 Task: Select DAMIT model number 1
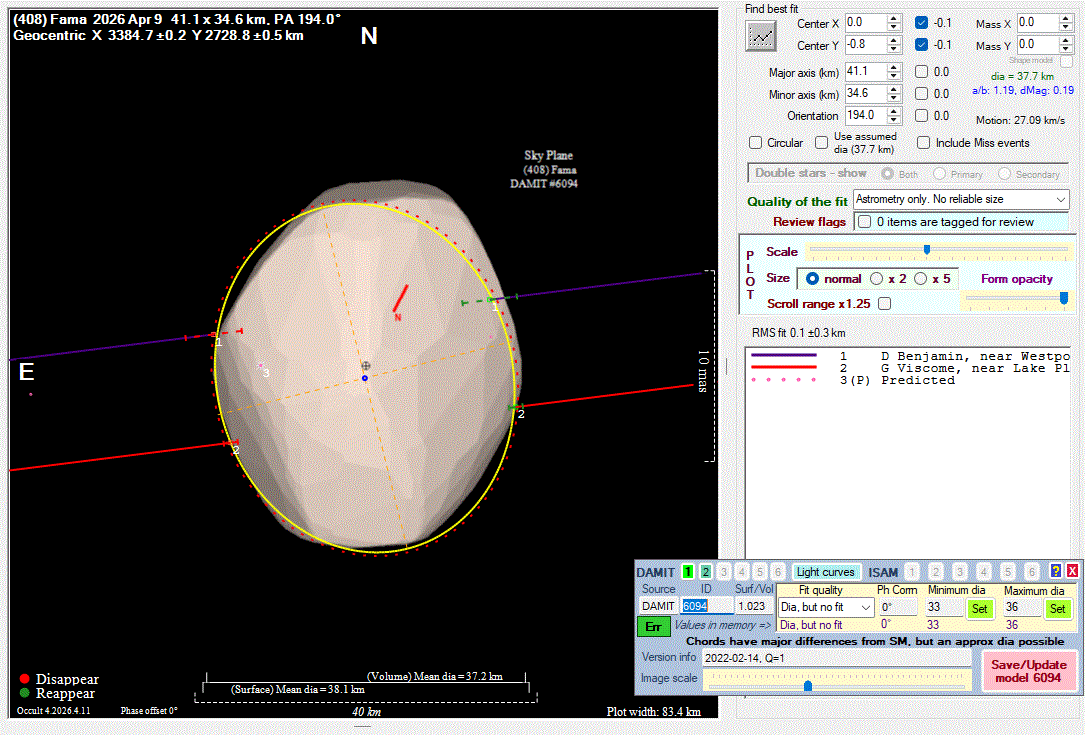point(688,572)
